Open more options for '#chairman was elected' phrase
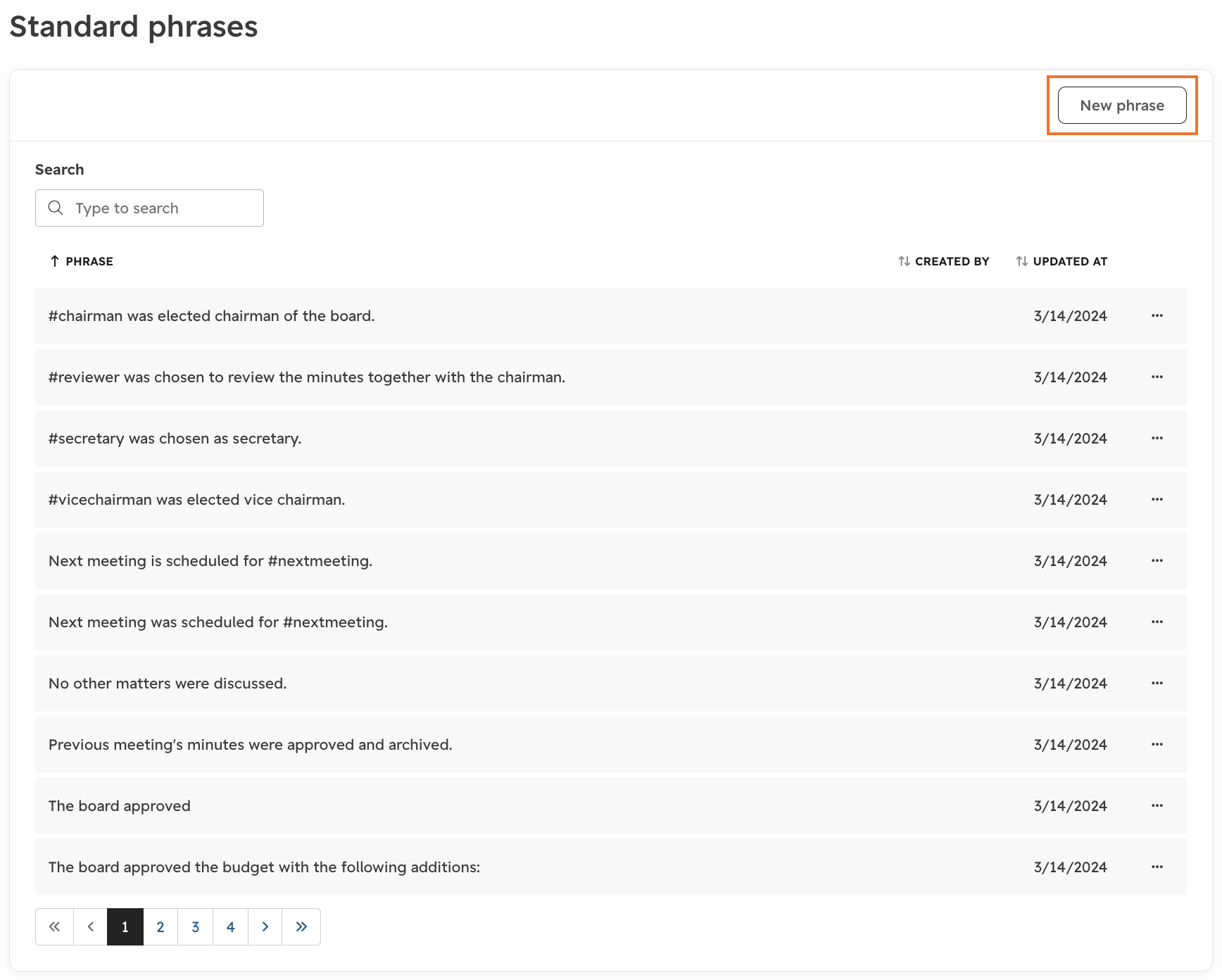The image size is (1222, 980). pyautogui.click(x=1157, y=316)
